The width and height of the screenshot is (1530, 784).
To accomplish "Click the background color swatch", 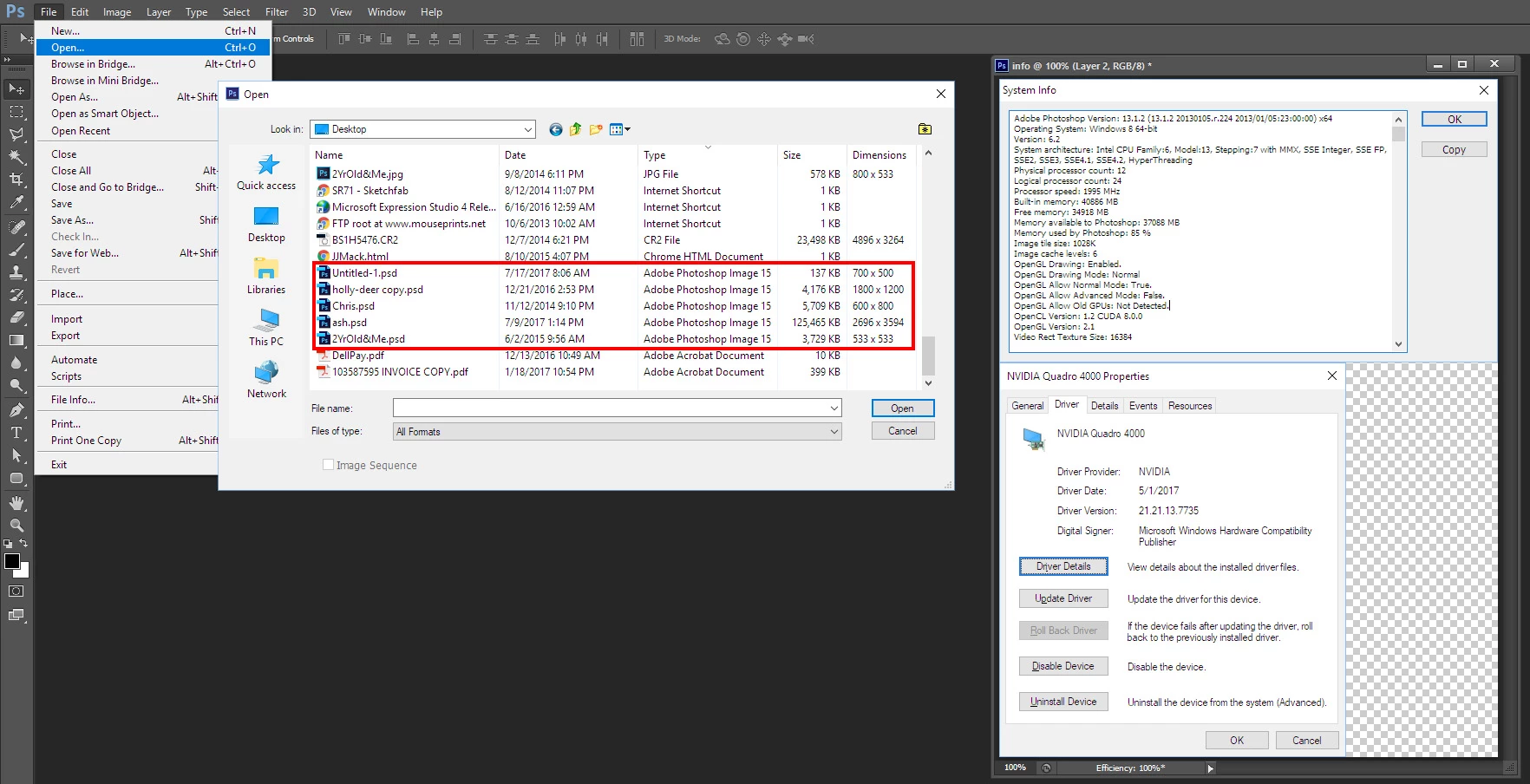I will pyautogui.click(x=25, y=572).
